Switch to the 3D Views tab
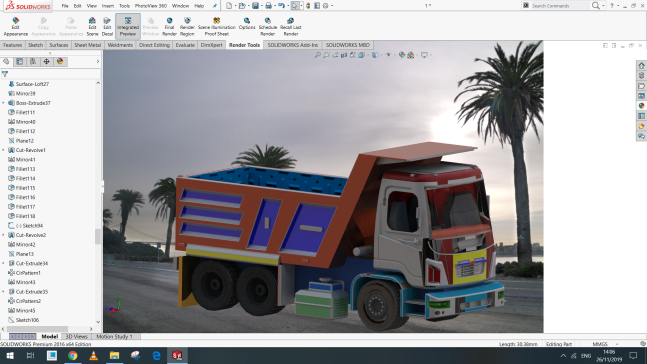Image resolution: width=647 pixels, height=364 pixels. [77, 336]
